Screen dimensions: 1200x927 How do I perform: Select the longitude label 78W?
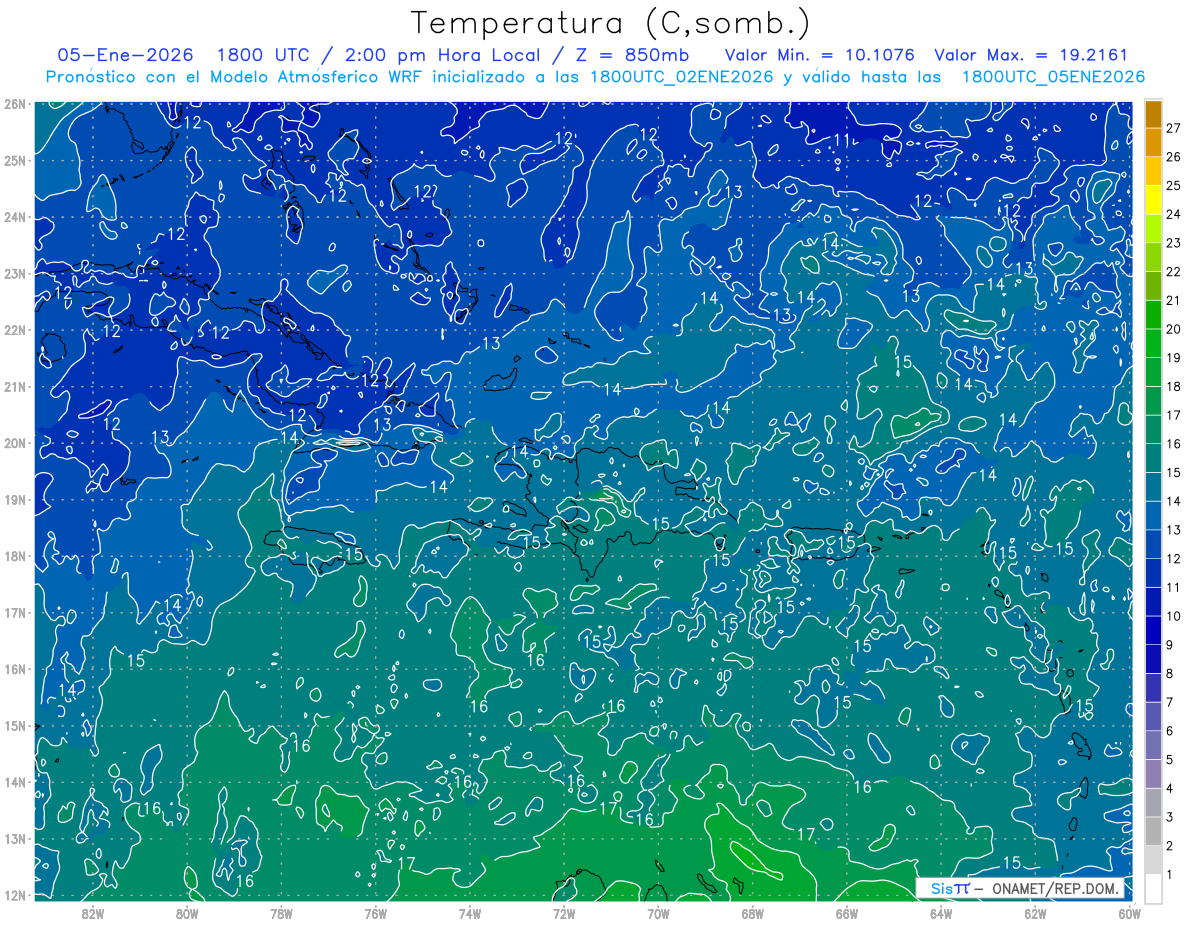click(x=281, y=913)
